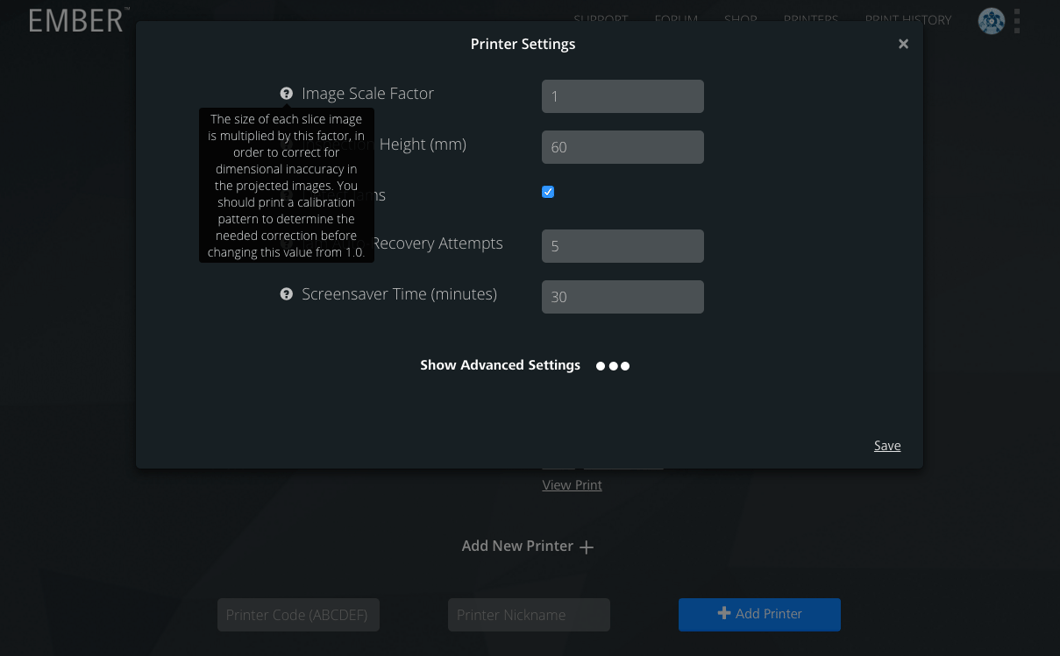The width and height of the screenshot is (1060, 656).
Task: Click the three dots beside Show Advanced Settings
Action: click(613, 366)
